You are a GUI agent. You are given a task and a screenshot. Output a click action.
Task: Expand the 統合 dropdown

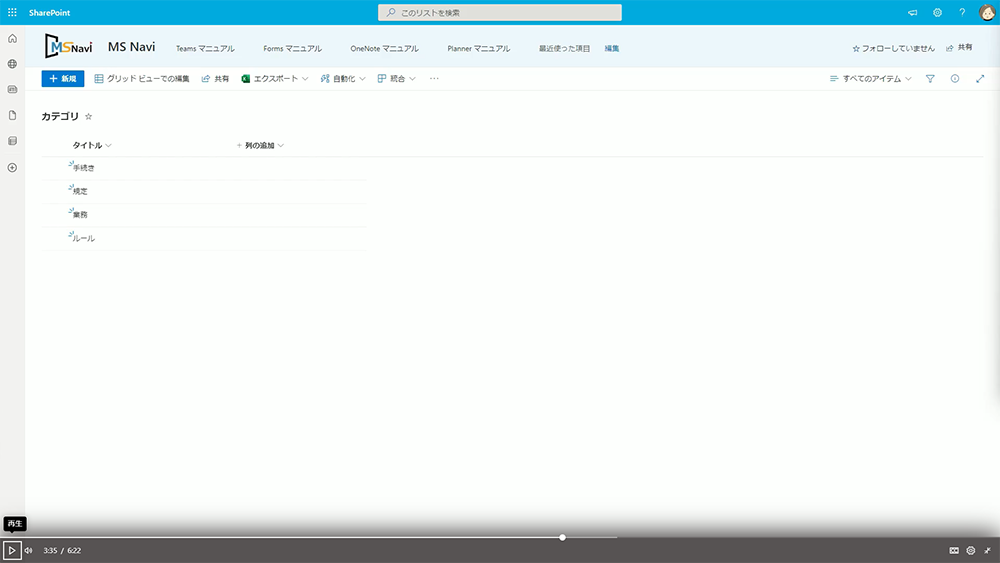click(x=397, y=78)
